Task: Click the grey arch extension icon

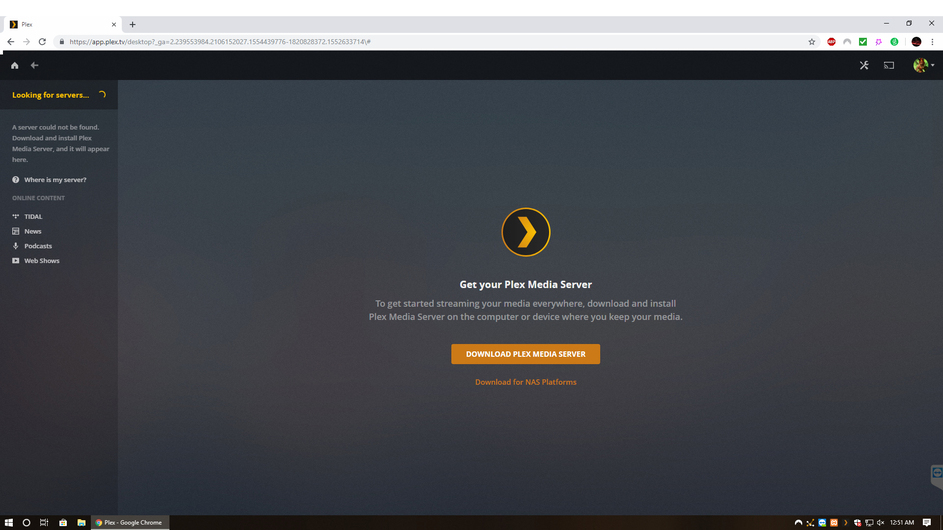Action: [x=847, y=42]
